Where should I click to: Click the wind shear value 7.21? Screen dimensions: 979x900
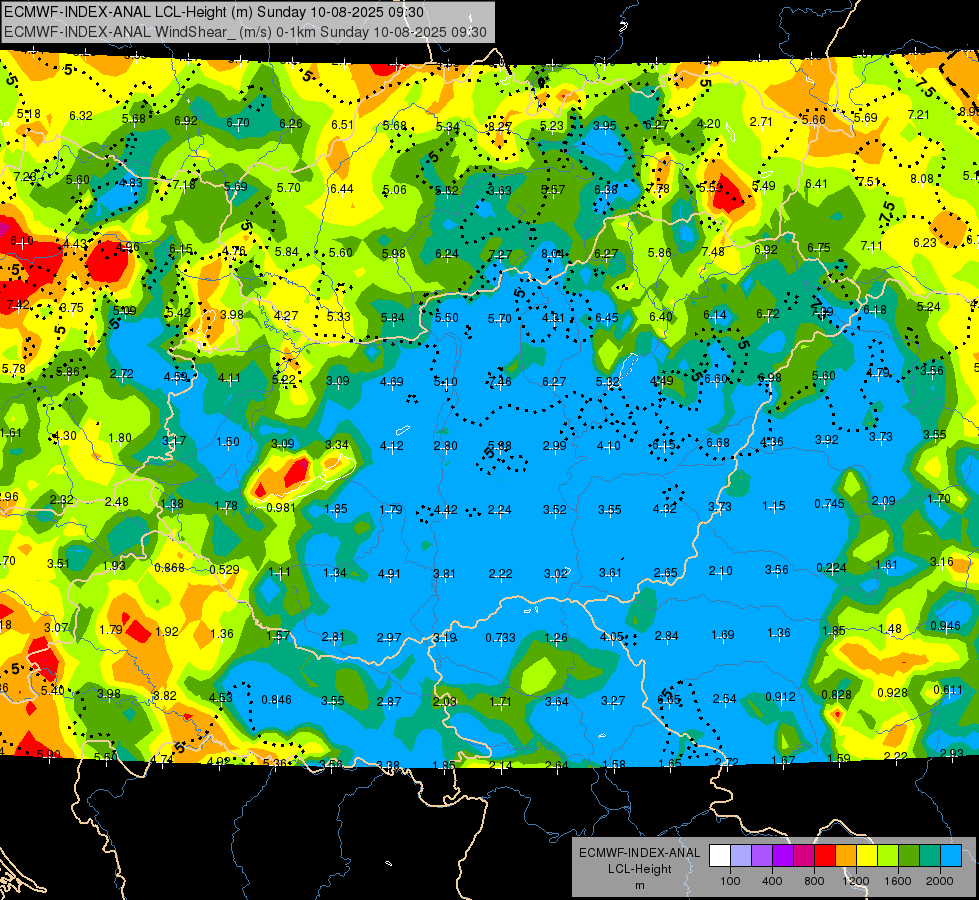[918, 114]
